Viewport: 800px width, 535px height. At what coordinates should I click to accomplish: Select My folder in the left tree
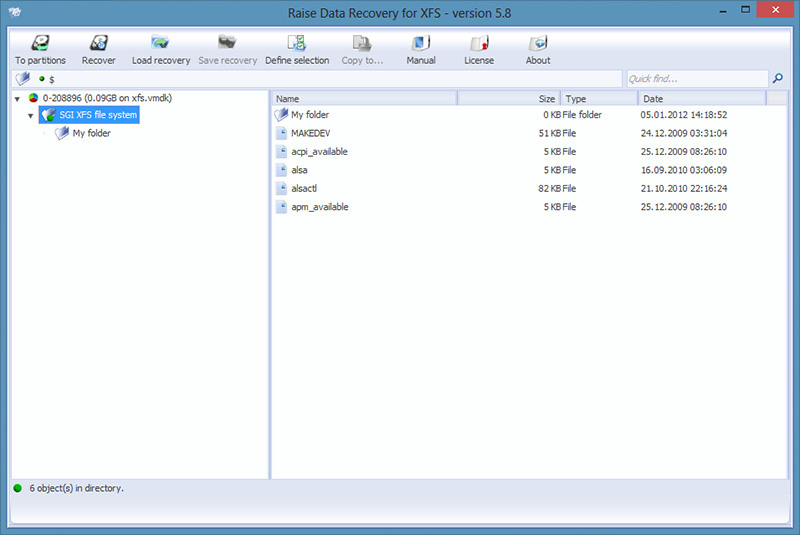(x=91, y=133)
